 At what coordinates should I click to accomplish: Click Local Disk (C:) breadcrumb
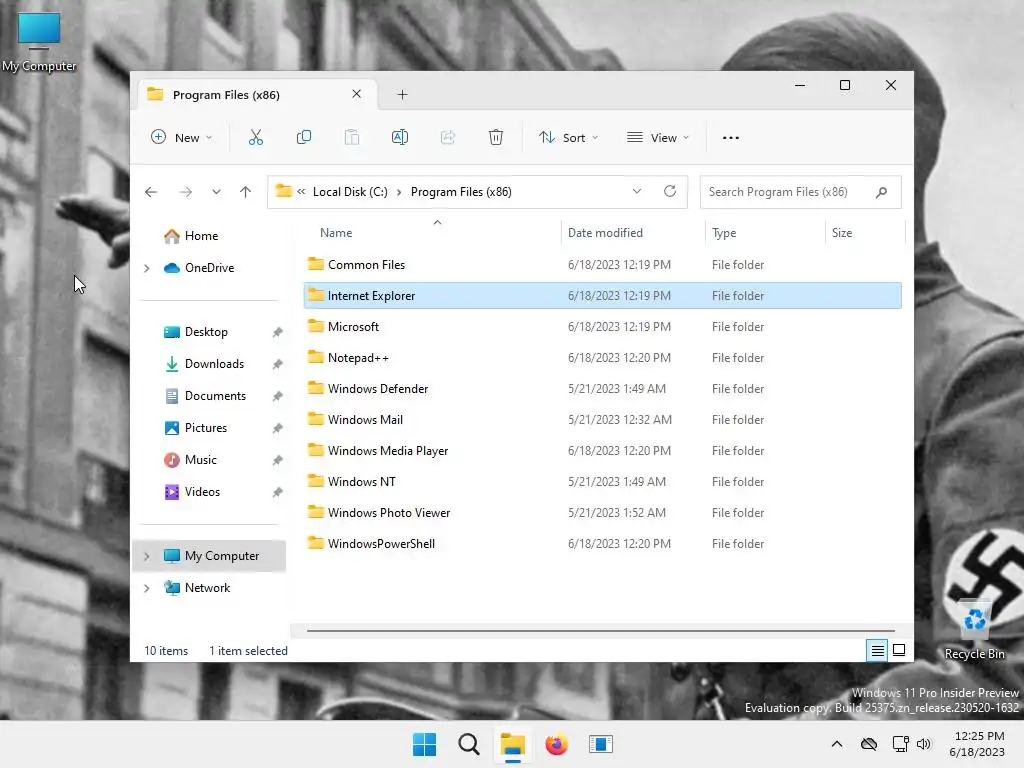click(350, 192)
